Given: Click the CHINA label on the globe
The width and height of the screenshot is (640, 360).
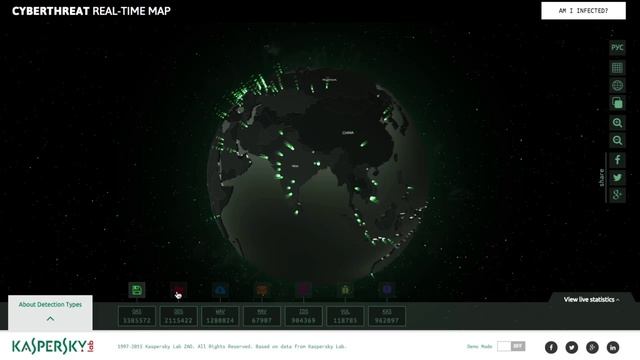Looking at the screenshot, I should [348, 133].
